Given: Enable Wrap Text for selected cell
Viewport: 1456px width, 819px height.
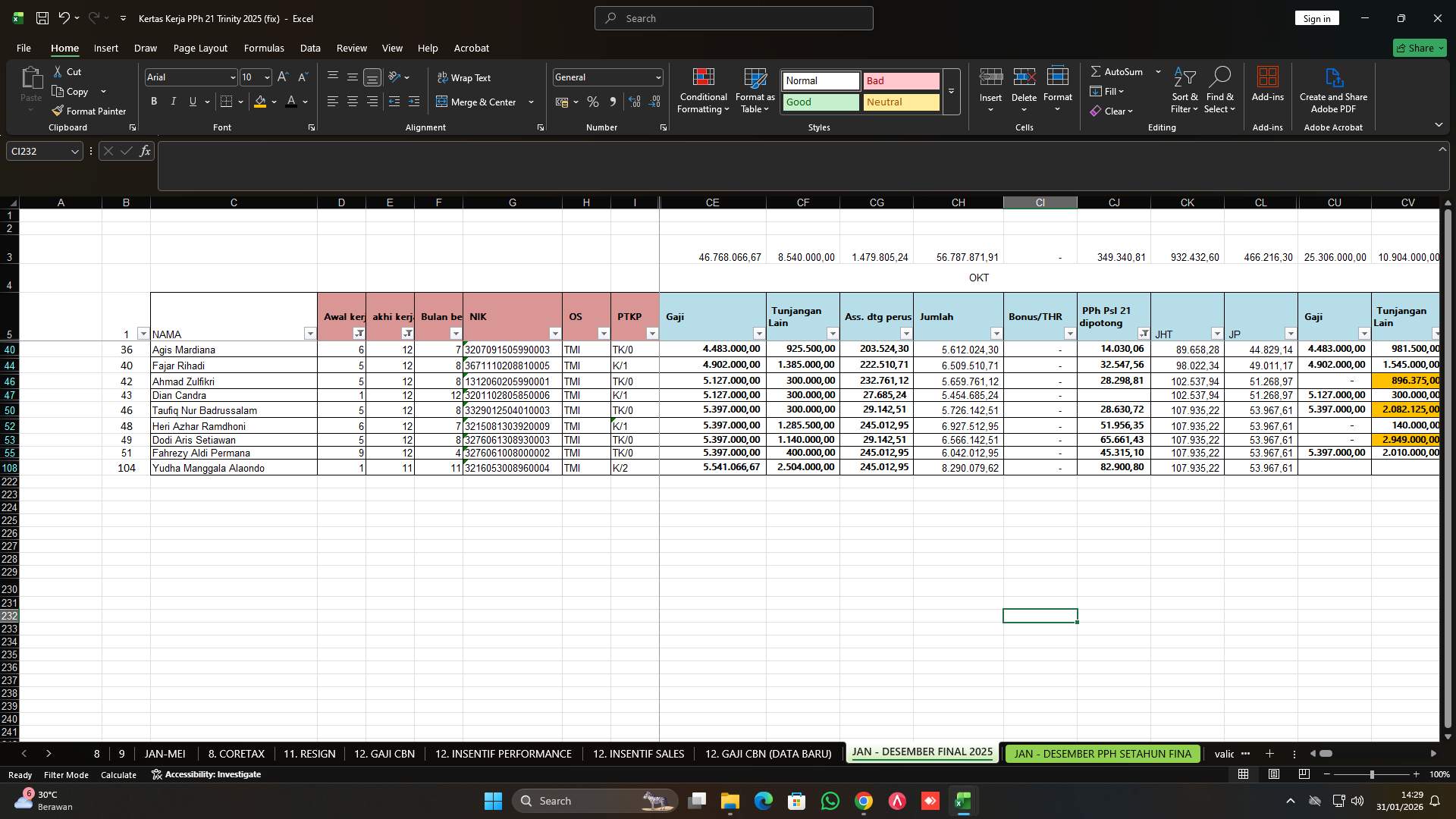Looking at the screenshot, I should [x=464, y=77].
